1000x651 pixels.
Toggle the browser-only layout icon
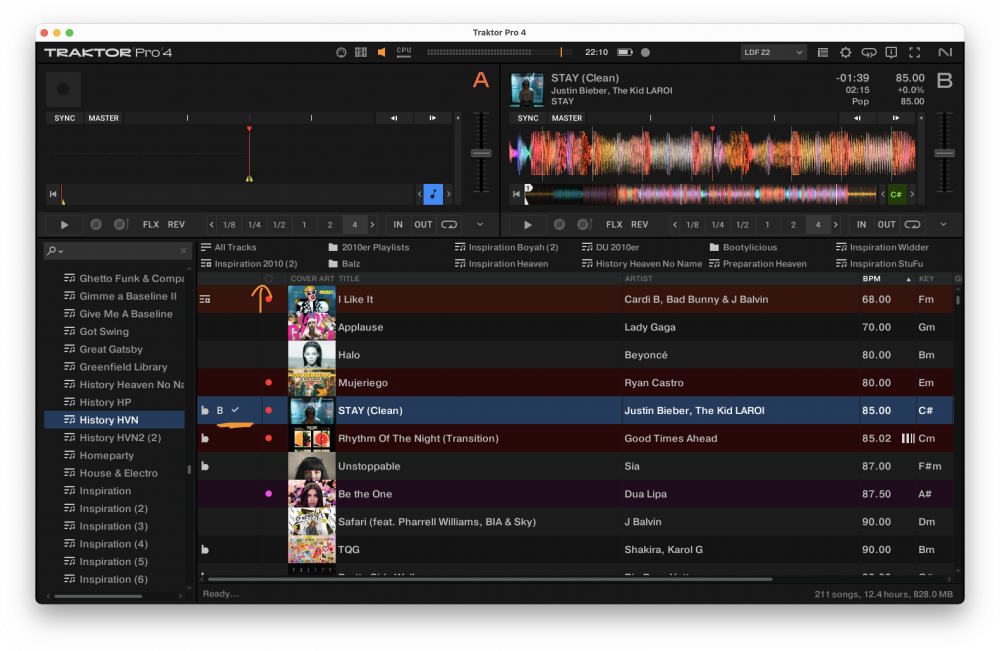pyautogui.click(x=823, y=52)
